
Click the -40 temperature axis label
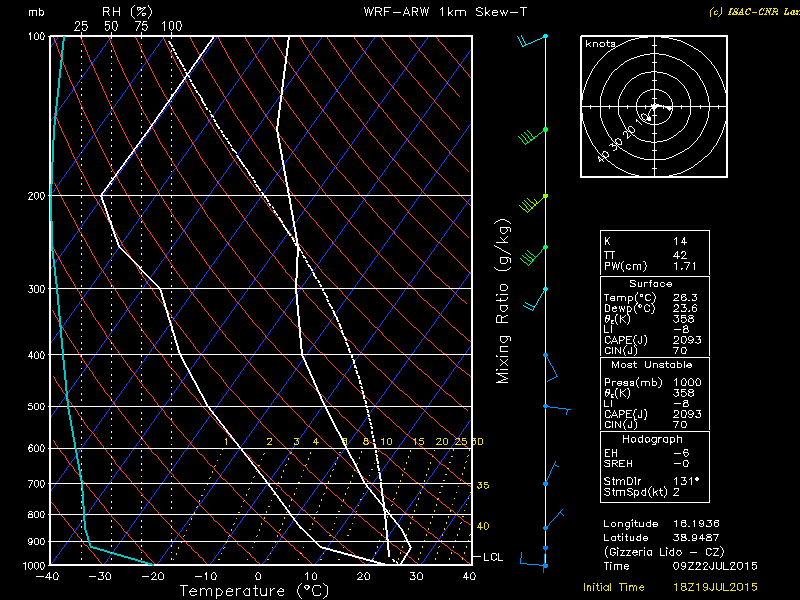point(47,577)
